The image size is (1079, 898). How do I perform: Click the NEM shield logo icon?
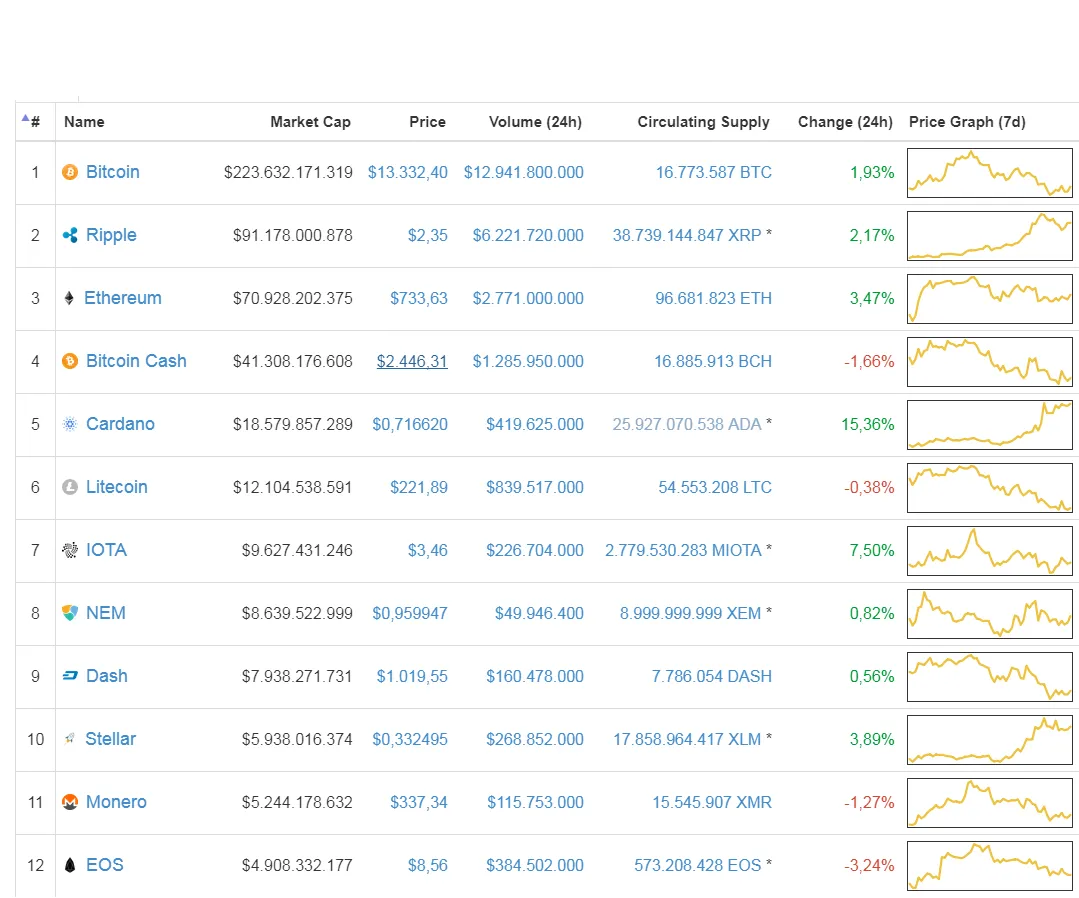click(x=70, y=613)
